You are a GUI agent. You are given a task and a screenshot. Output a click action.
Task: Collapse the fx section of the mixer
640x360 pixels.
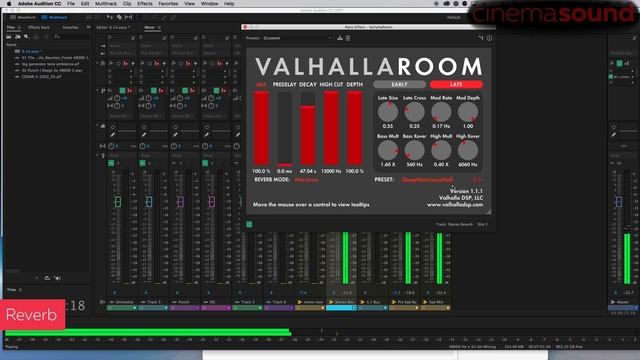[x=98, y=64]
